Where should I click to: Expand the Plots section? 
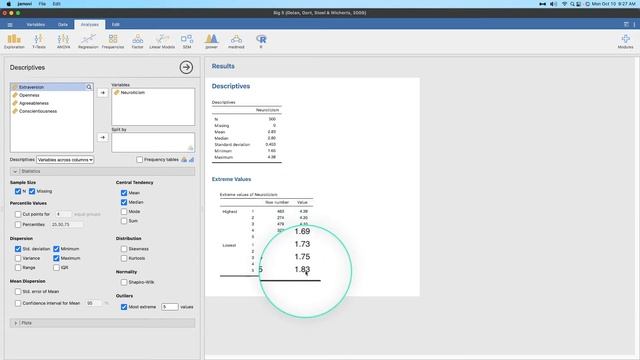102,323
